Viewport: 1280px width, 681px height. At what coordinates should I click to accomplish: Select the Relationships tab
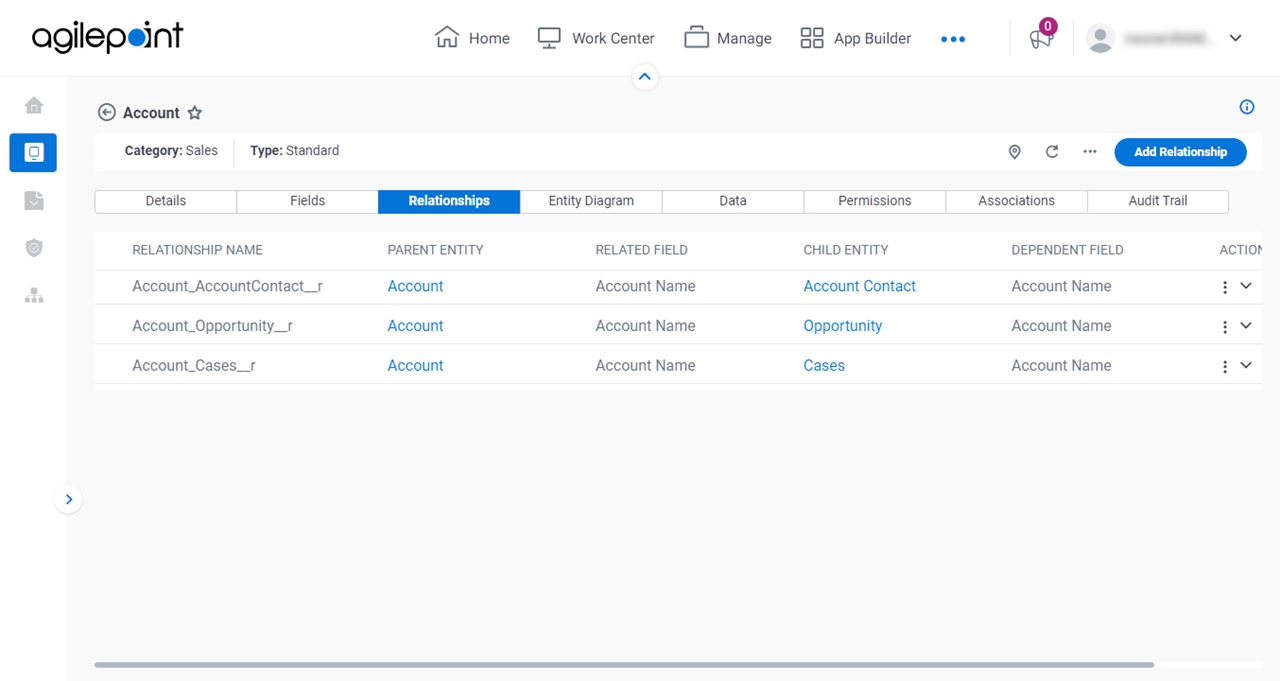[449, 201]
